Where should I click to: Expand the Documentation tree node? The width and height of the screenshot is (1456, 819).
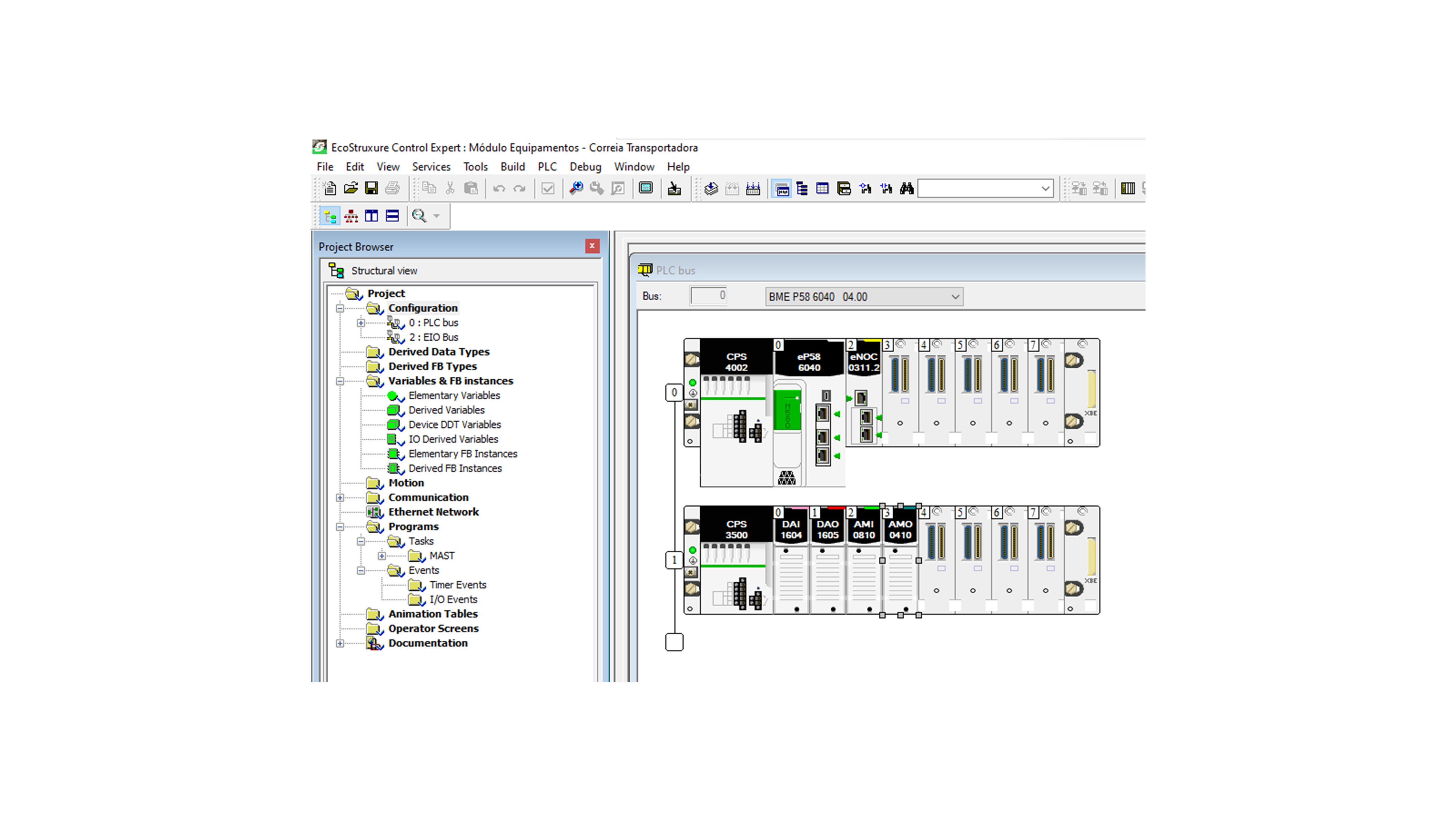coord(340,644)
